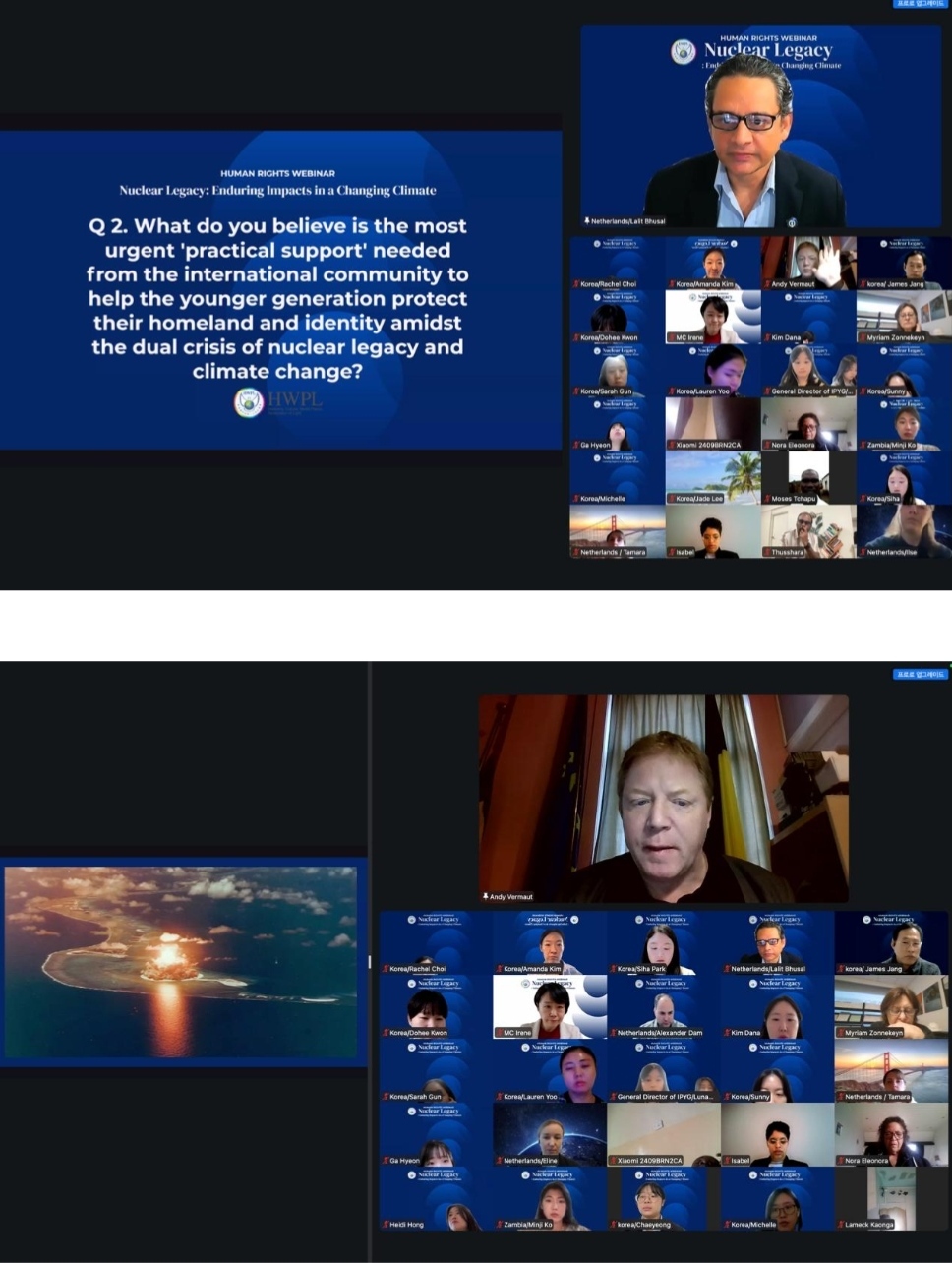Select Korea/Jade Lee's palm tree tile

click(x=712, y=474)
